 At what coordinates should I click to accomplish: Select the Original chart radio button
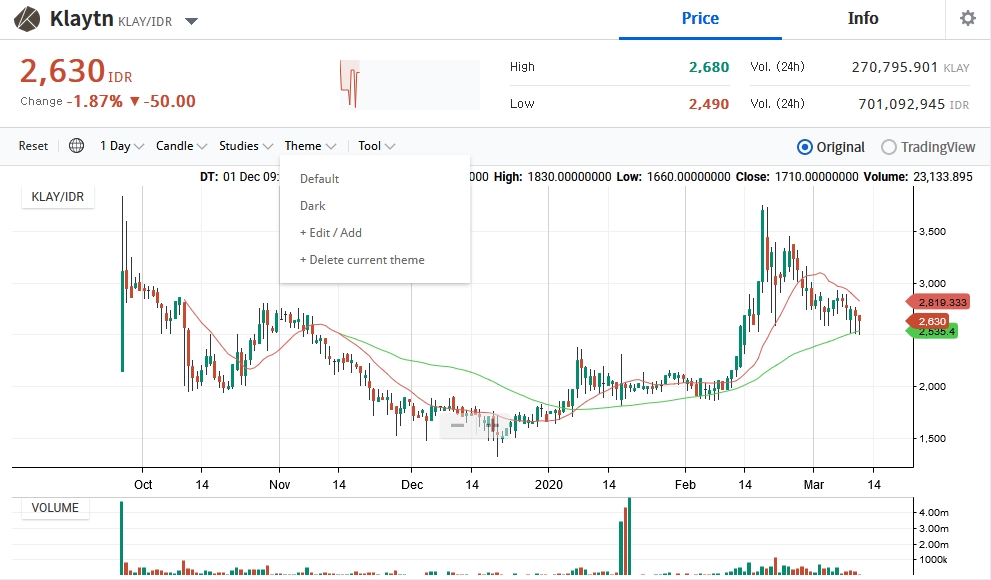[x=805, y=147]
